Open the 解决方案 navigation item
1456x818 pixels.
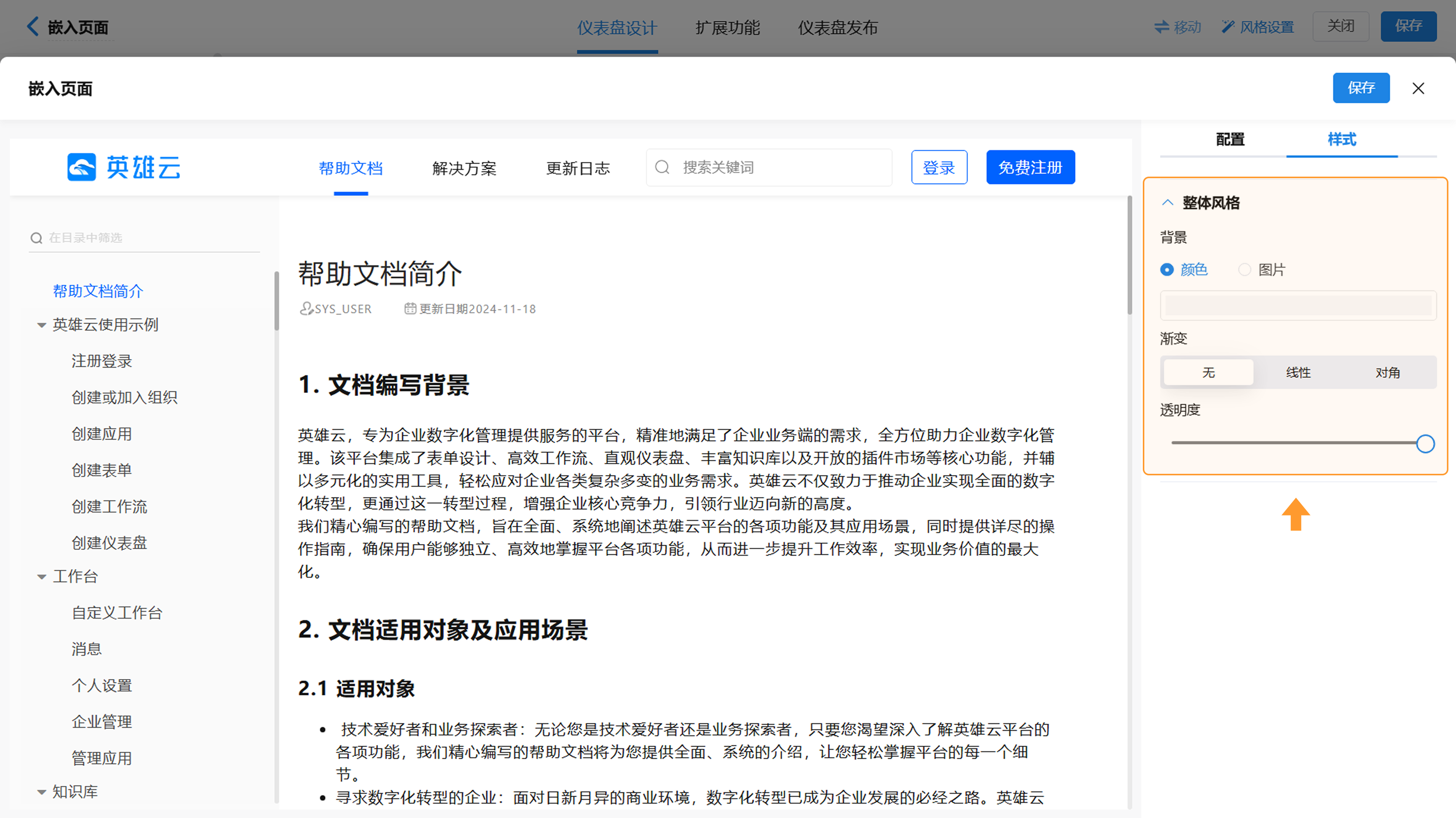pyautogui.click(x=464, y=168)
